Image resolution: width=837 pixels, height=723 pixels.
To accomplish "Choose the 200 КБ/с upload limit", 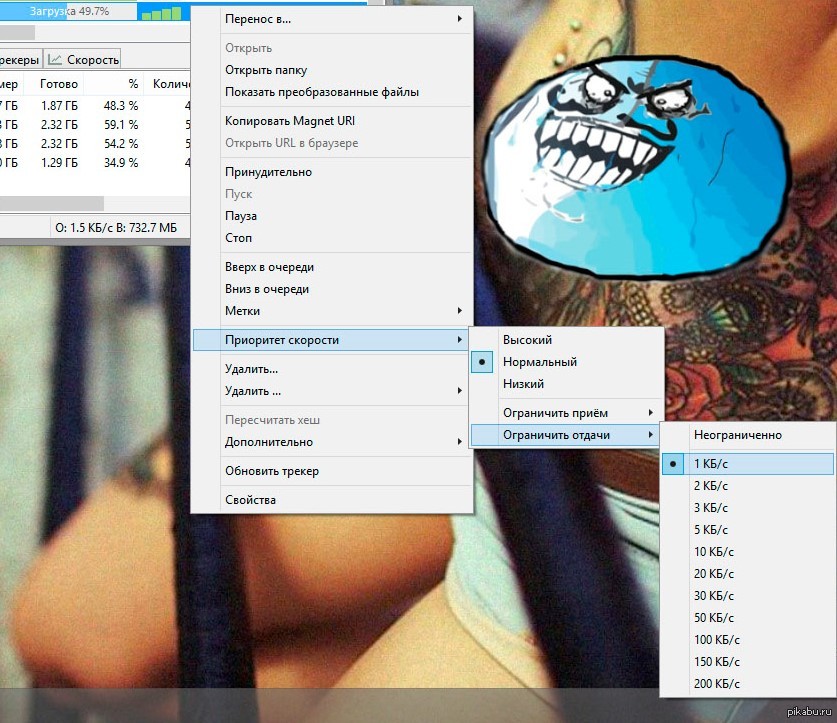I will coord(717,684).
